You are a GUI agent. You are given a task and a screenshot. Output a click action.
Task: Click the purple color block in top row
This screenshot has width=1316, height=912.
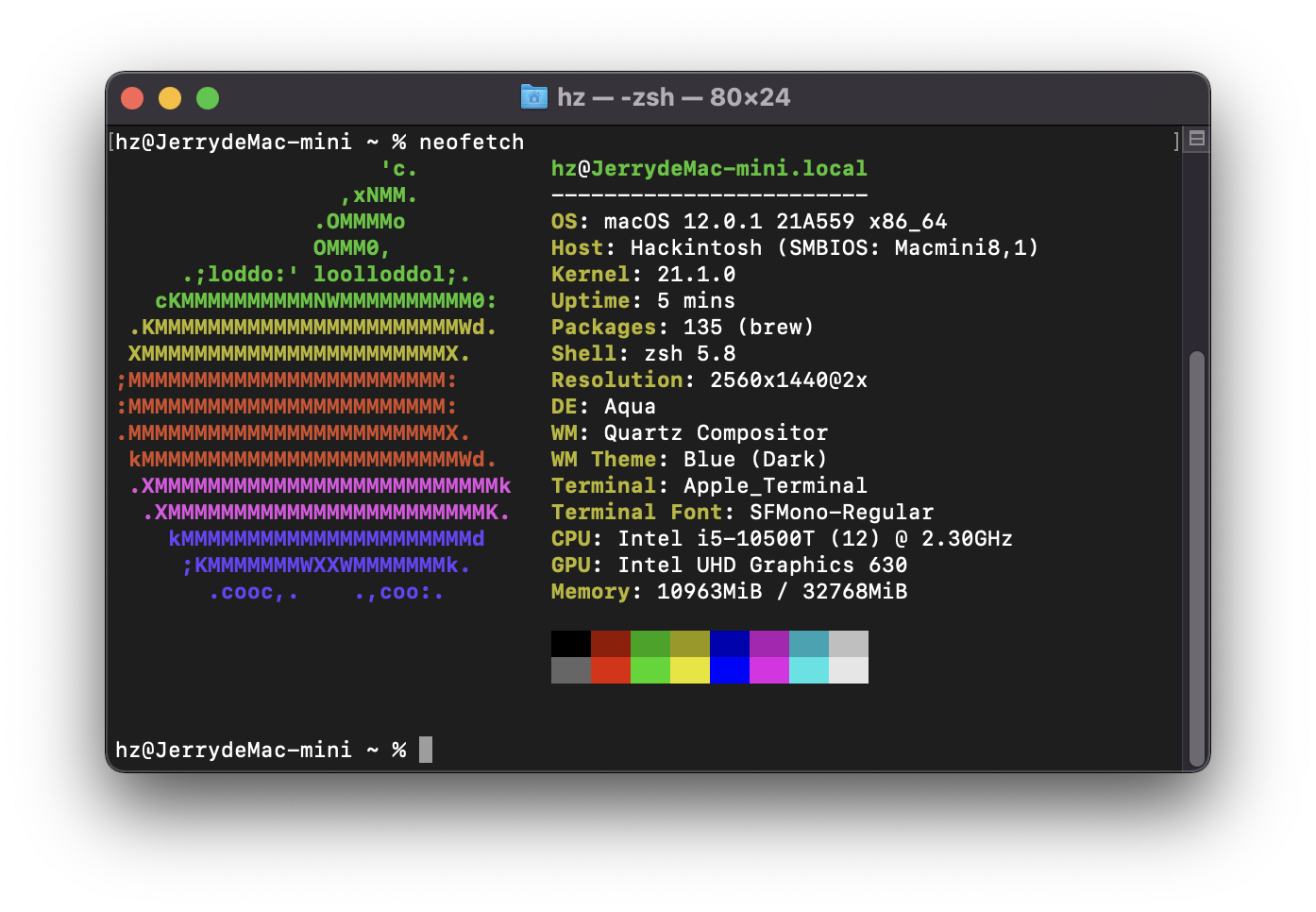769,644
